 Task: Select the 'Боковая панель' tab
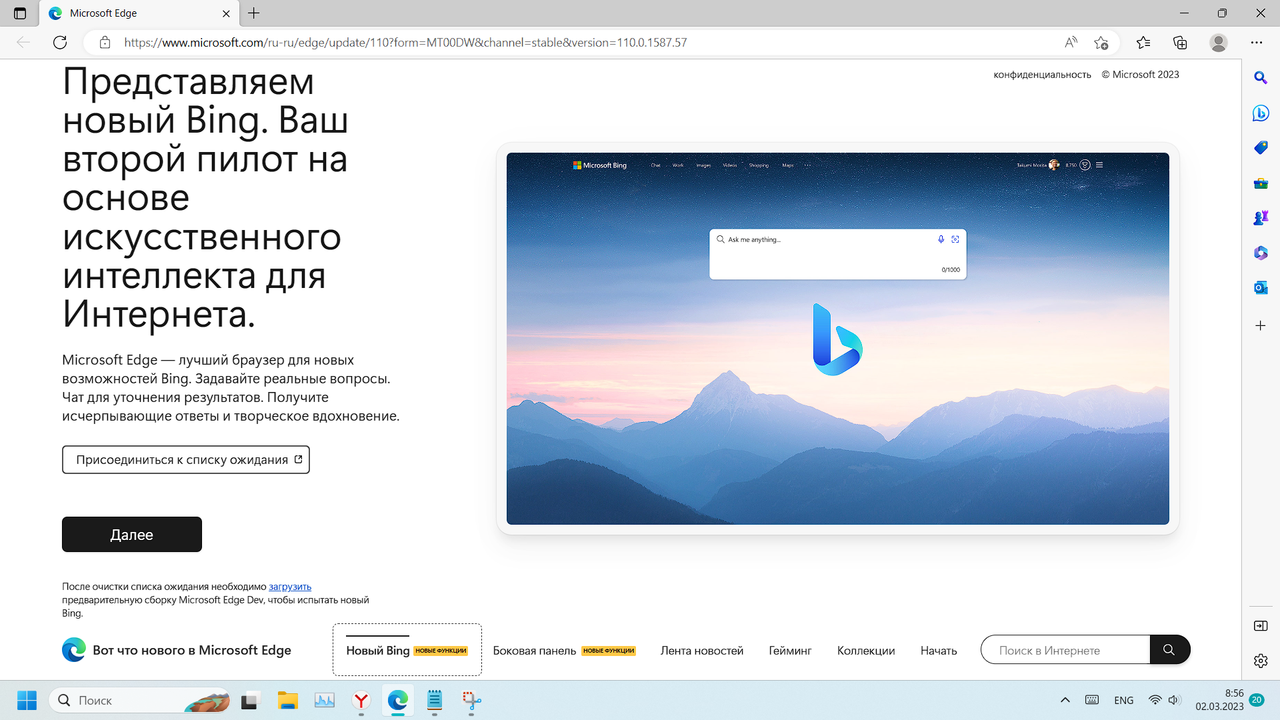[564, 650]
